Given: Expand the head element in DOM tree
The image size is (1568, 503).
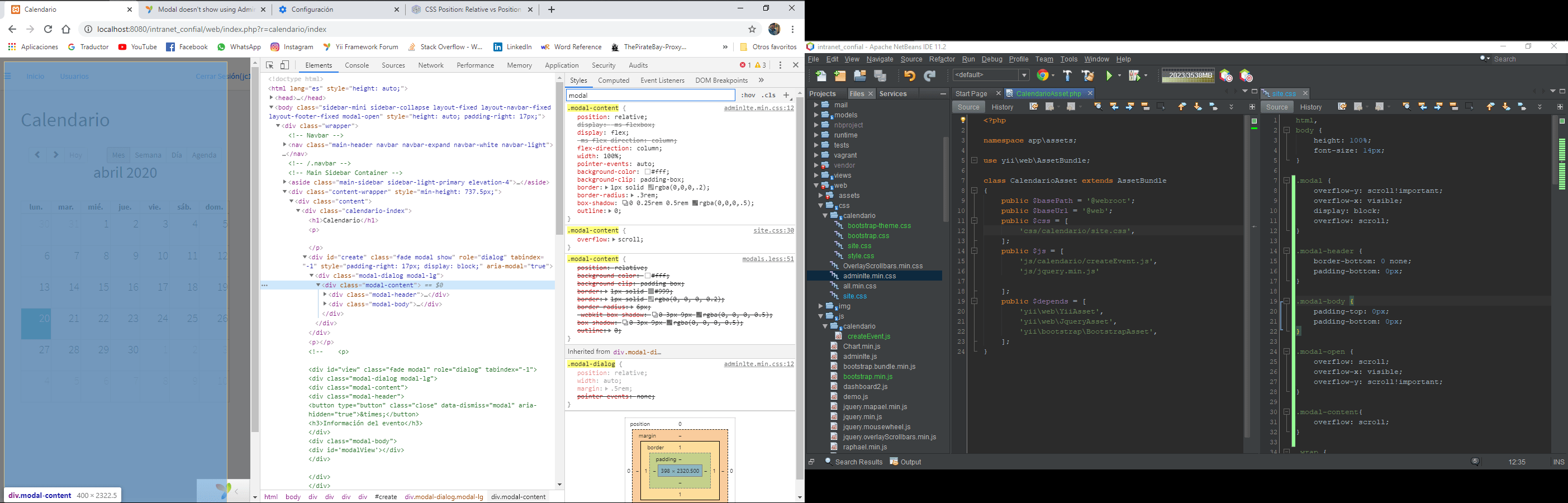Looking at the screenshot, I should (272, 98).
